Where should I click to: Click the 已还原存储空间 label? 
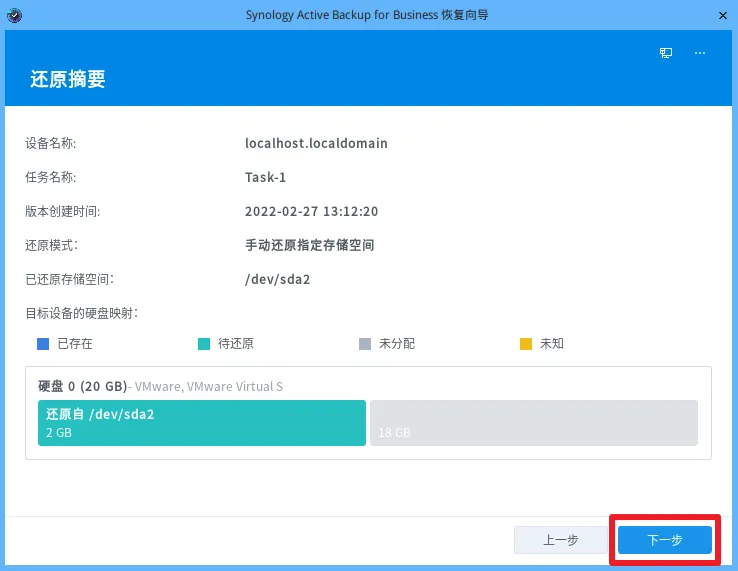(x=70, y=279)
